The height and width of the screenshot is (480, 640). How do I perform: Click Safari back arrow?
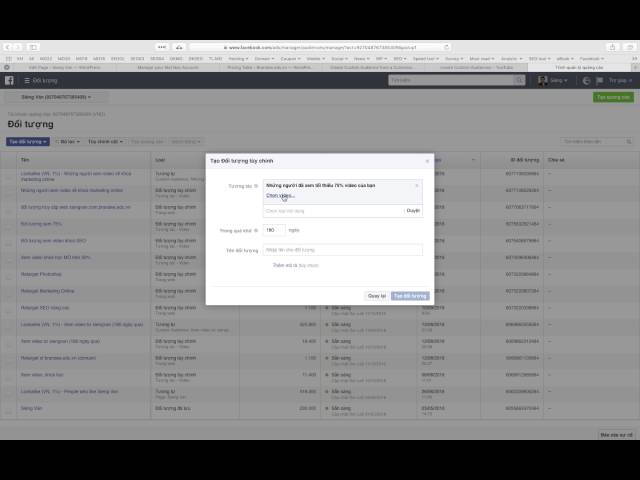coord(7,47)
